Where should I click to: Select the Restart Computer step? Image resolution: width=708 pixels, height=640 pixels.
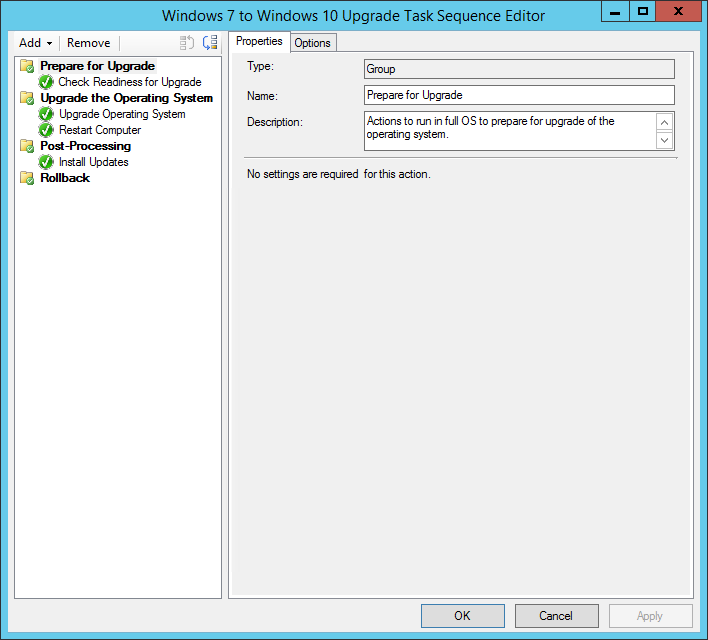[100, 130]
